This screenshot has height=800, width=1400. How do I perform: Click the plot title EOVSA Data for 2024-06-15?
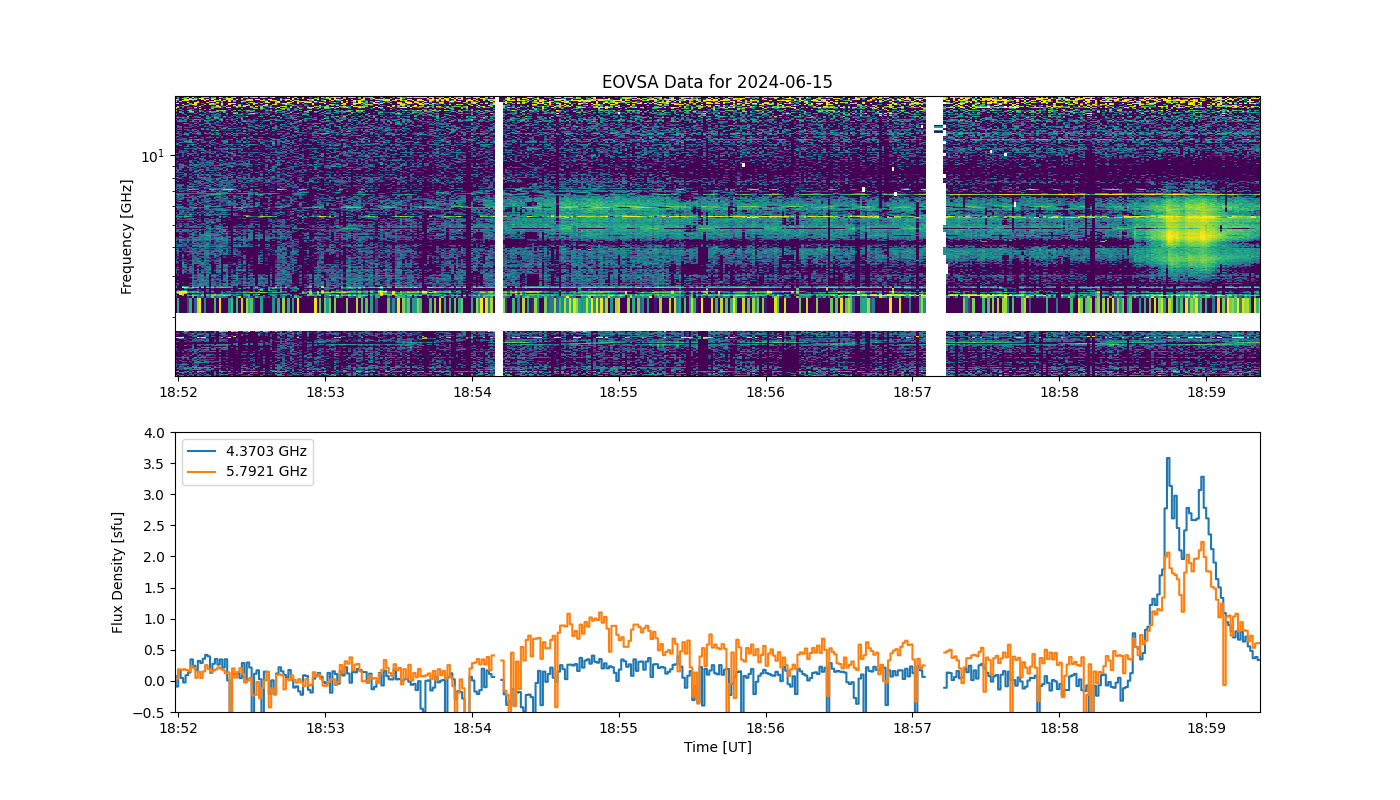717,82
